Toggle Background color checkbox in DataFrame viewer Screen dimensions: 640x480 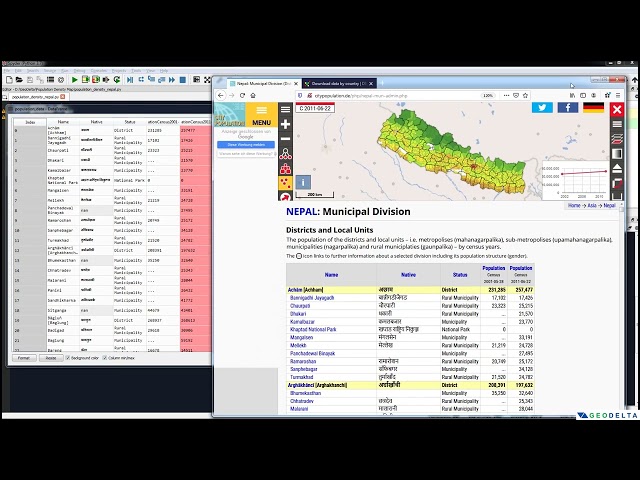68,358
